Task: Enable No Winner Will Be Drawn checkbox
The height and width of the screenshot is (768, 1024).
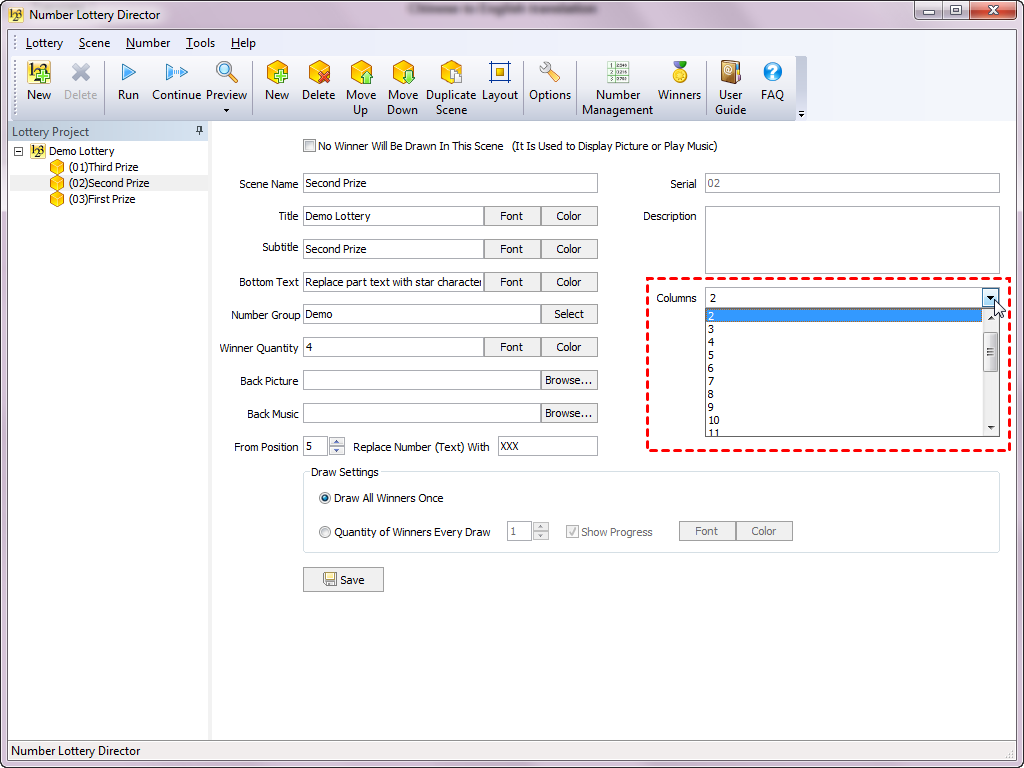Action: [310, 146]
